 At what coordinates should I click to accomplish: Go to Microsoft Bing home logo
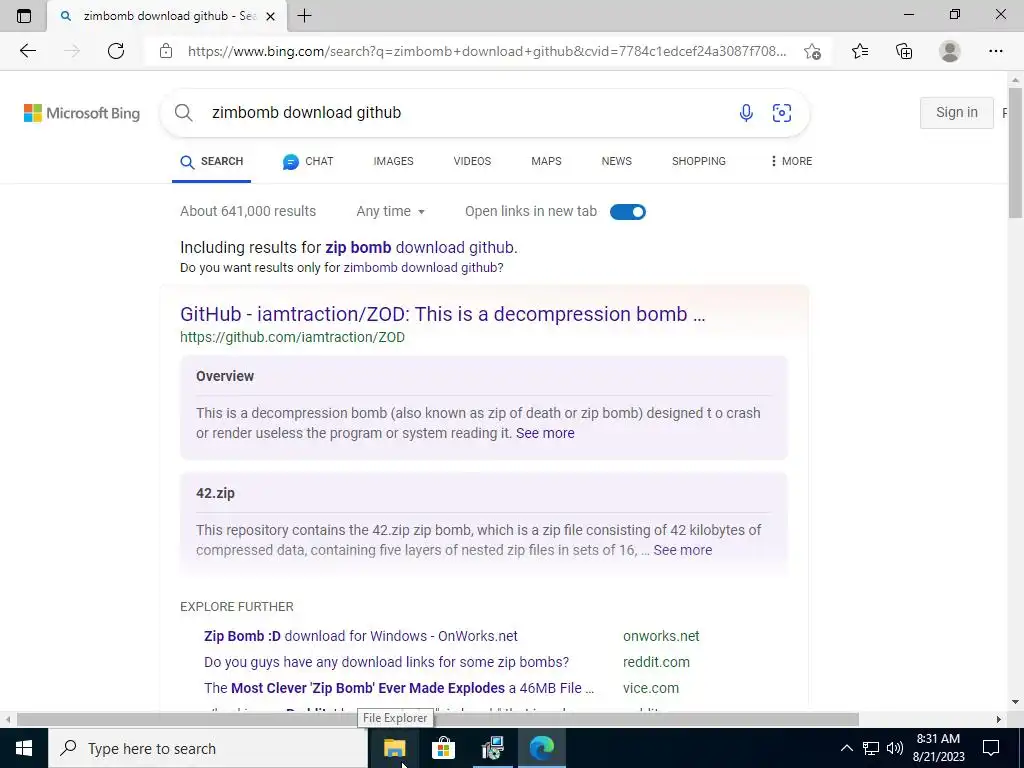(x=82, y=113)
